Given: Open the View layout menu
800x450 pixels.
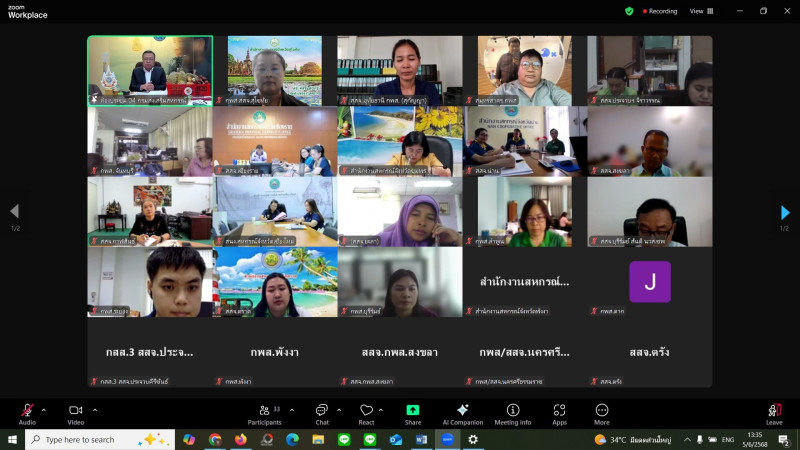Looking at the screenshot, I should coord(700,11).
